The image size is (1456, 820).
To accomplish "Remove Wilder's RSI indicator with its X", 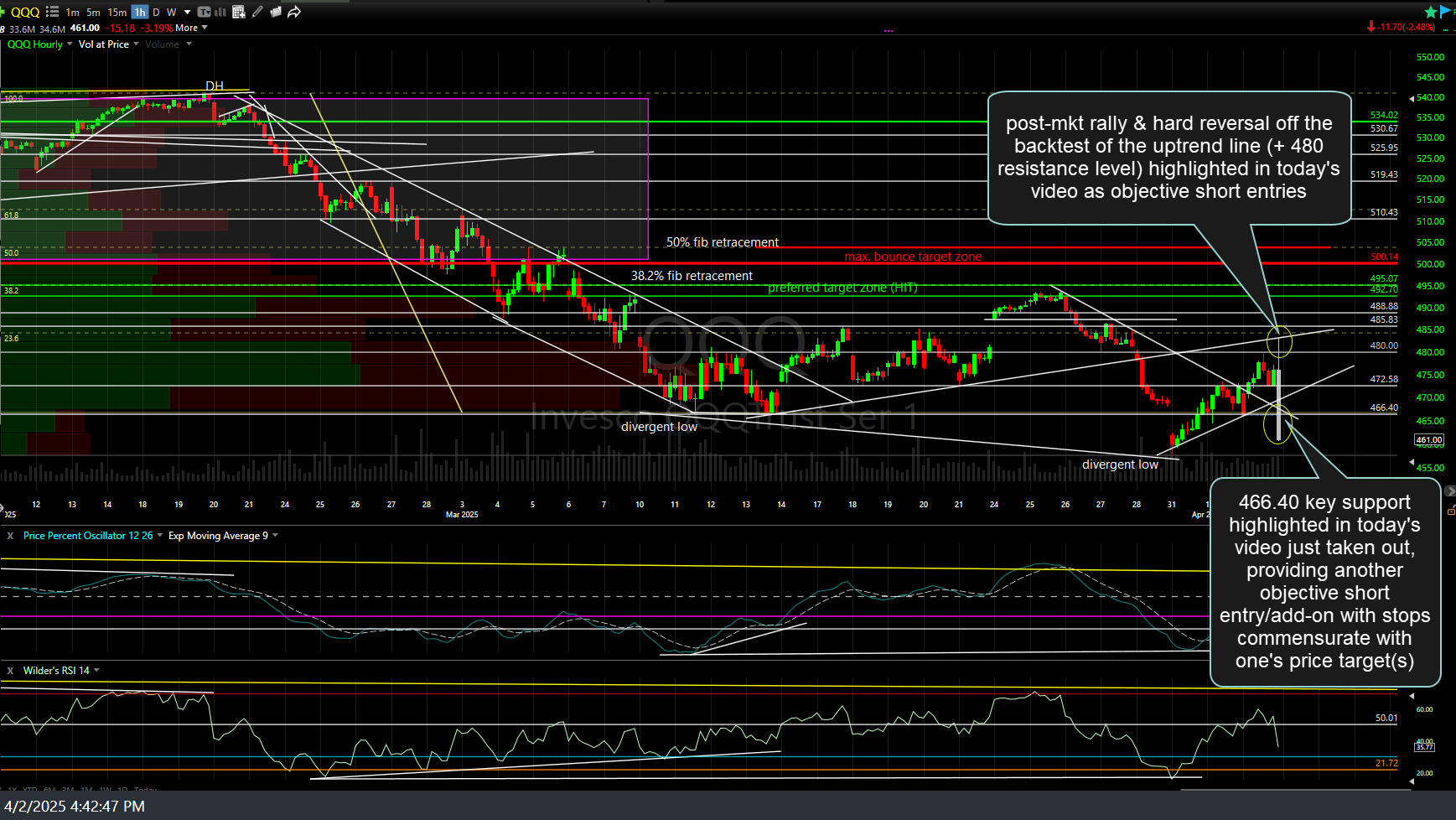I will click(x=9, y=670).
